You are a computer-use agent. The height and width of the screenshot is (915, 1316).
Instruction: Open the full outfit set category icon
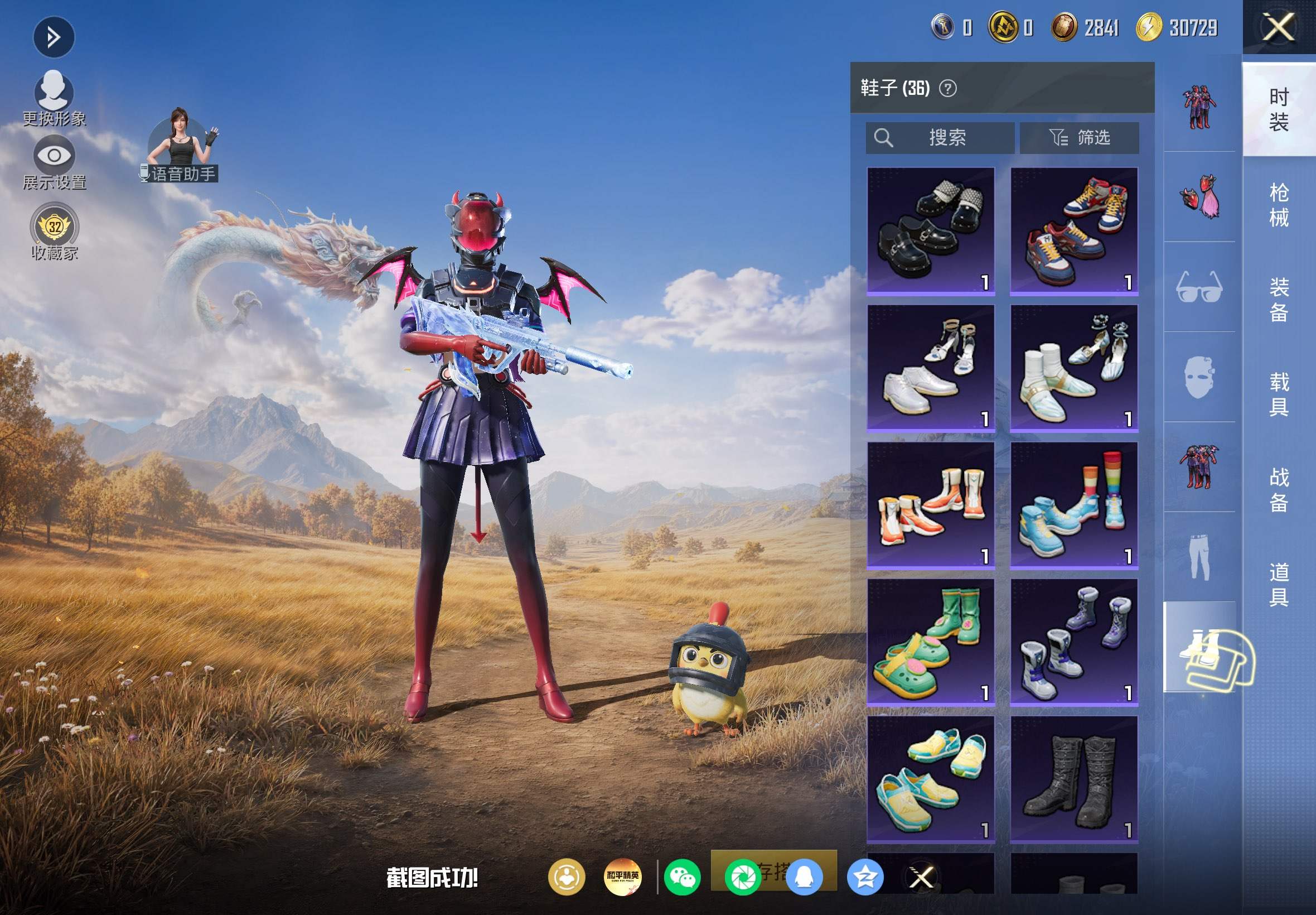tap(1199, 107)
